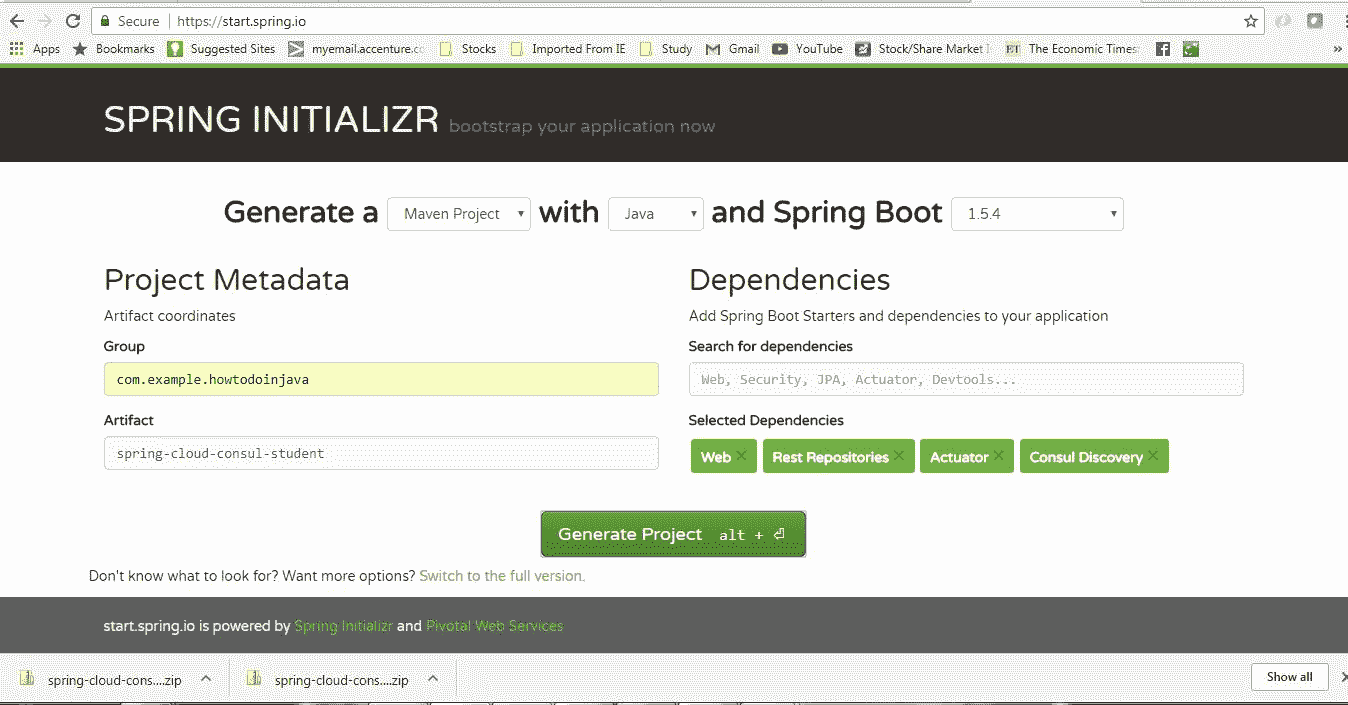This screenshot has width=1348, height=705.
Task: Show hidden bookmarks with the double chevron
Action: (x=1338, y=48)
